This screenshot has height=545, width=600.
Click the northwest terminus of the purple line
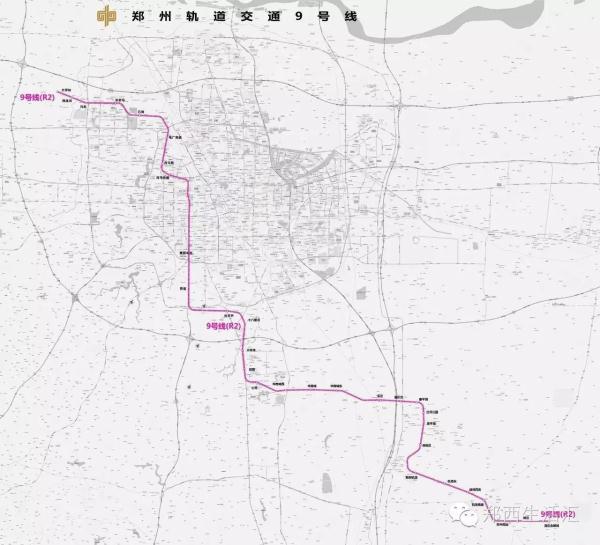(x=60, y=94)
